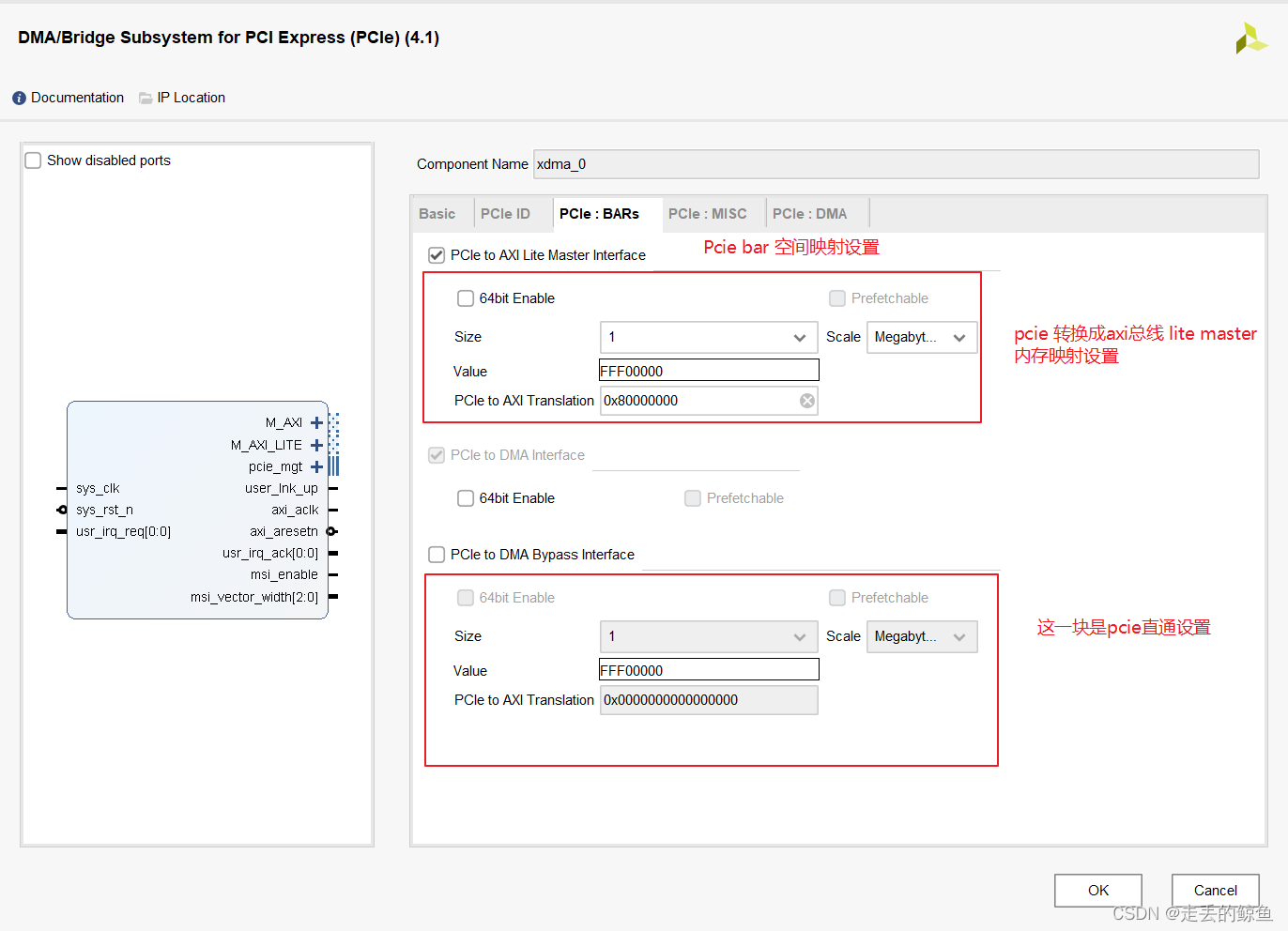The image size is (1288, 931).
Task: Click the Xilinx logo icon
Action: [1250, 38]
